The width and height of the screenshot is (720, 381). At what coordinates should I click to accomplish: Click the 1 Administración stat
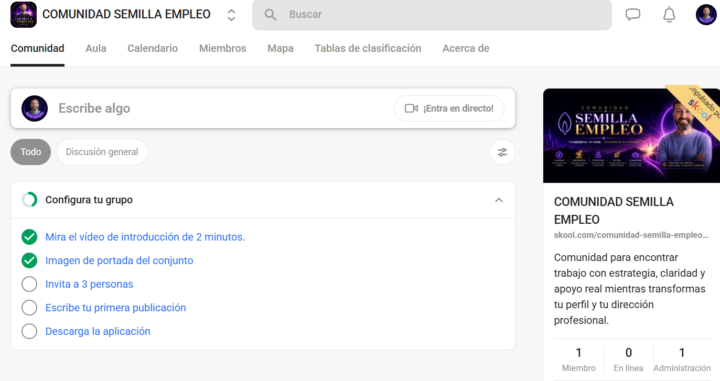tap(682, 359)
